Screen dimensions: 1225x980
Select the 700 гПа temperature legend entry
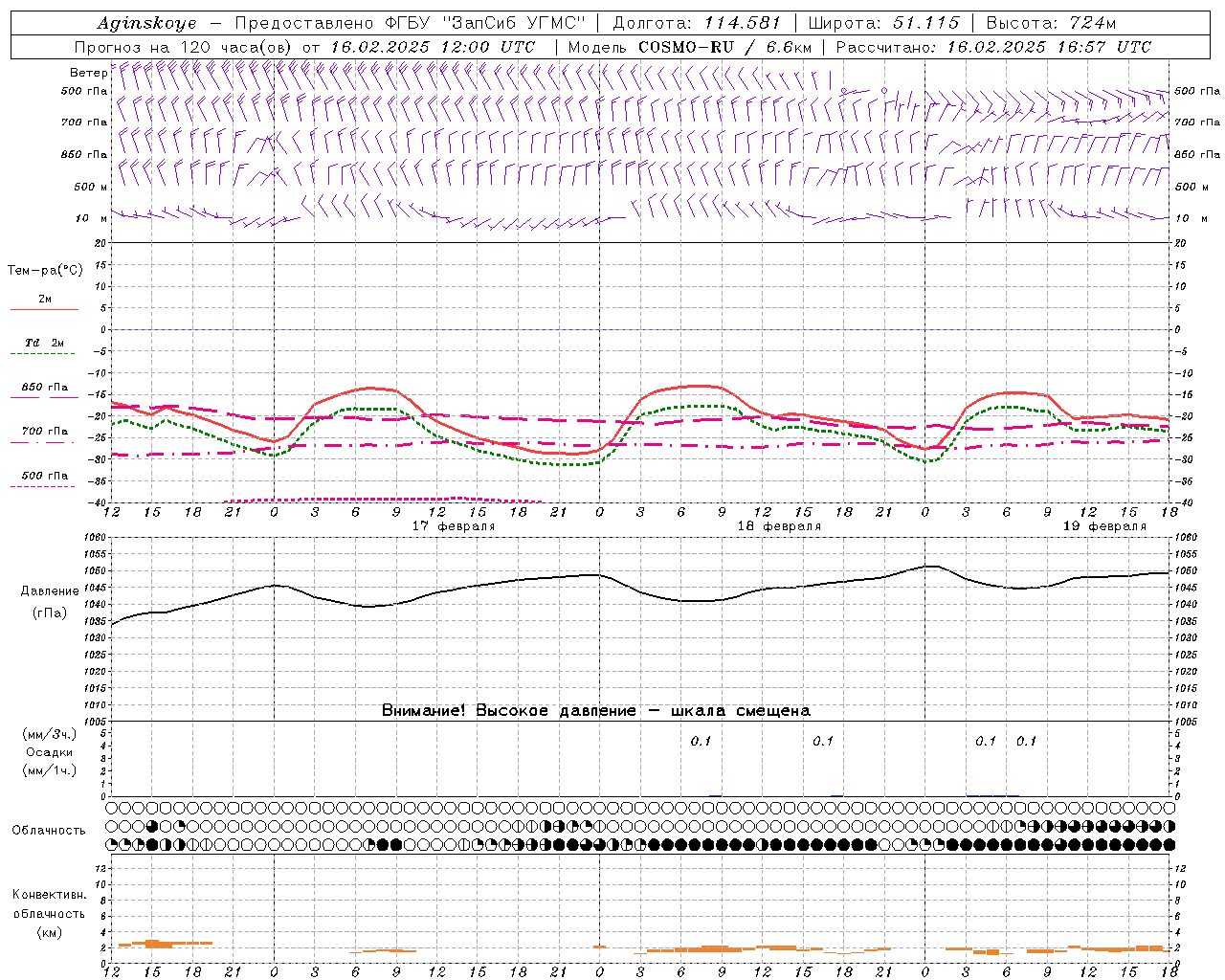(x=45, y=432)
